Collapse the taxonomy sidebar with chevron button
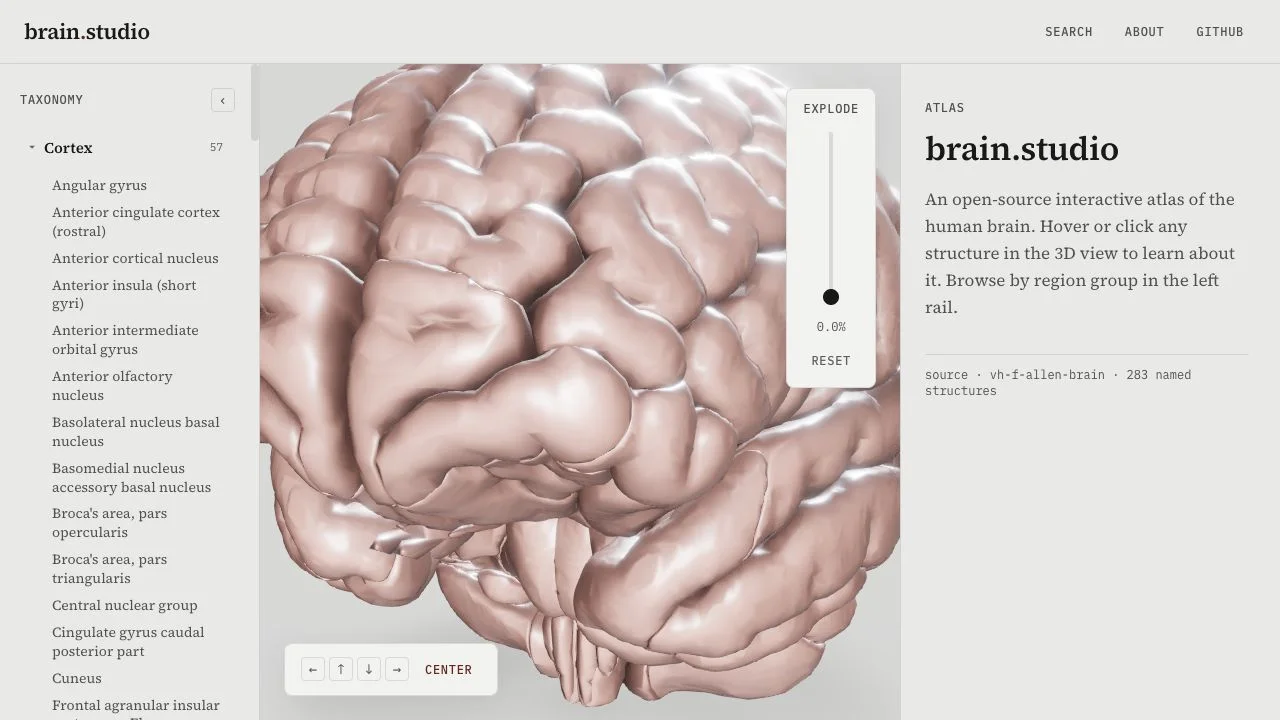 point(223,100)
